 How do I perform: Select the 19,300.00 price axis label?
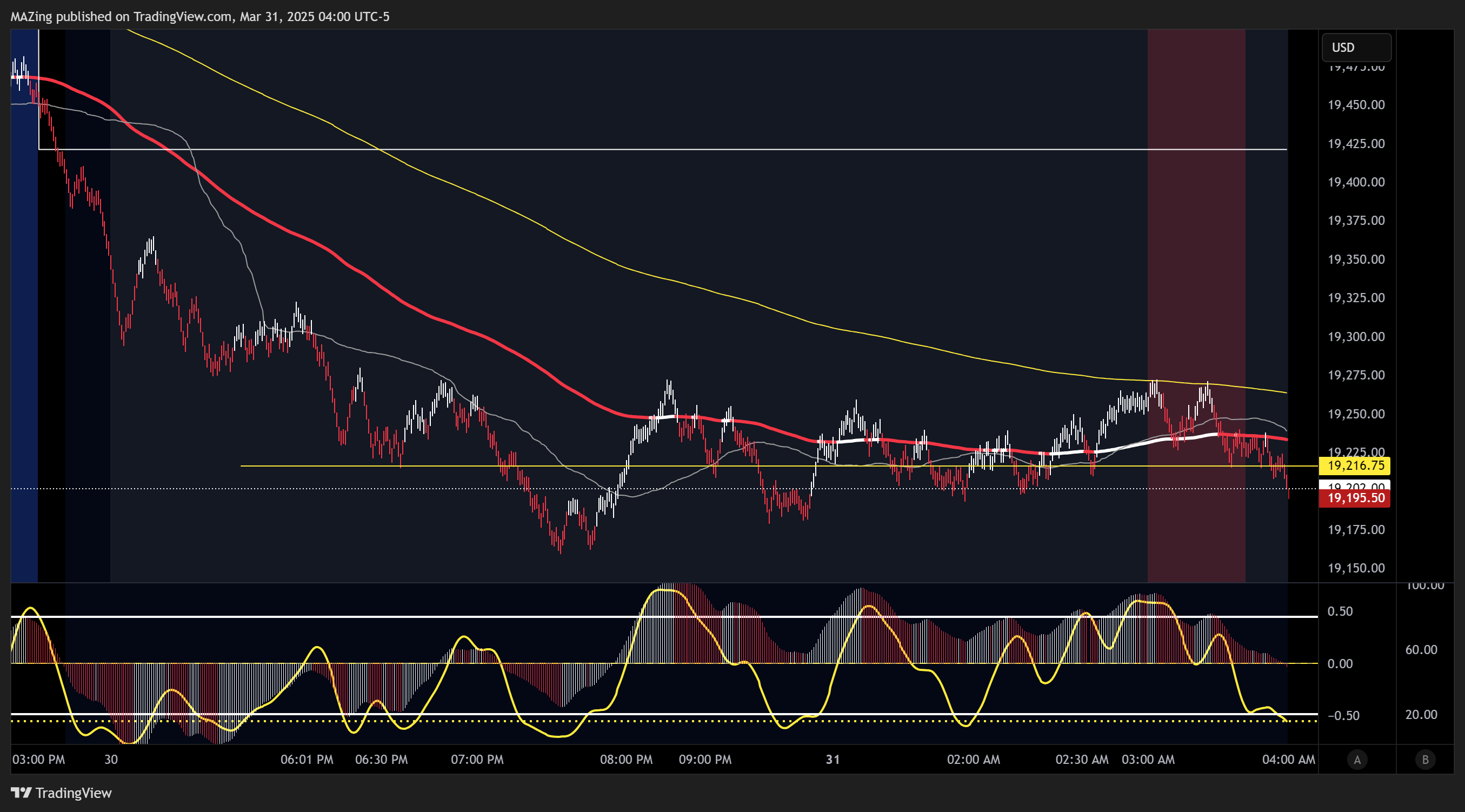click(1356, 337)
